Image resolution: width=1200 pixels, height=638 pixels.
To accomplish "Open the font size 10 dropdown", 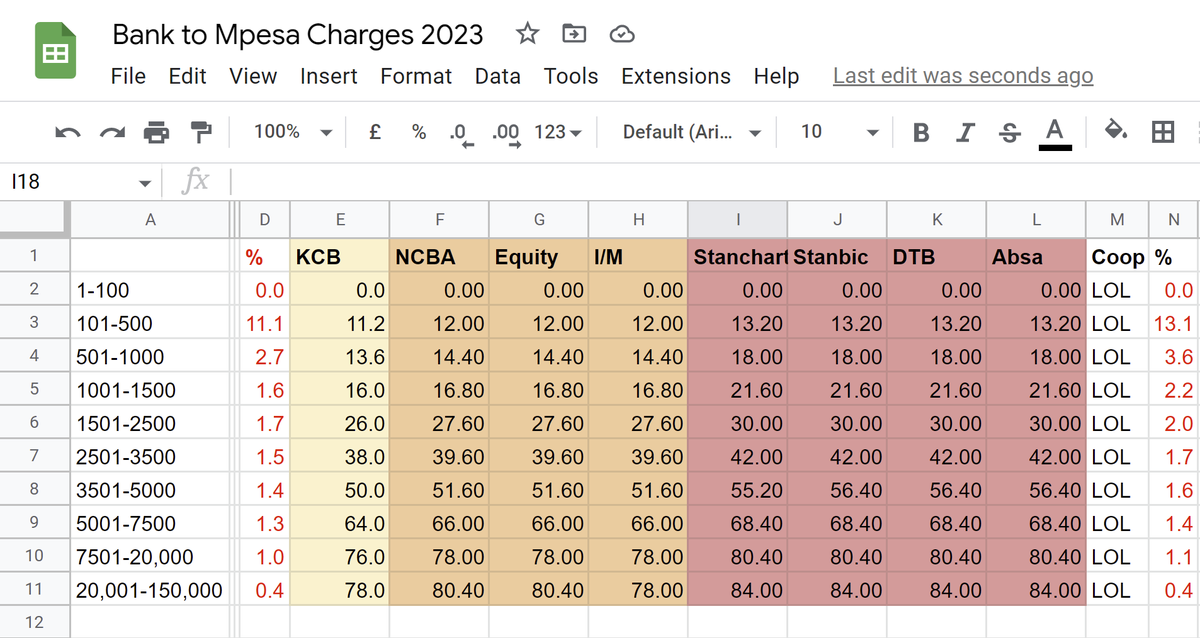I will 839,132.
